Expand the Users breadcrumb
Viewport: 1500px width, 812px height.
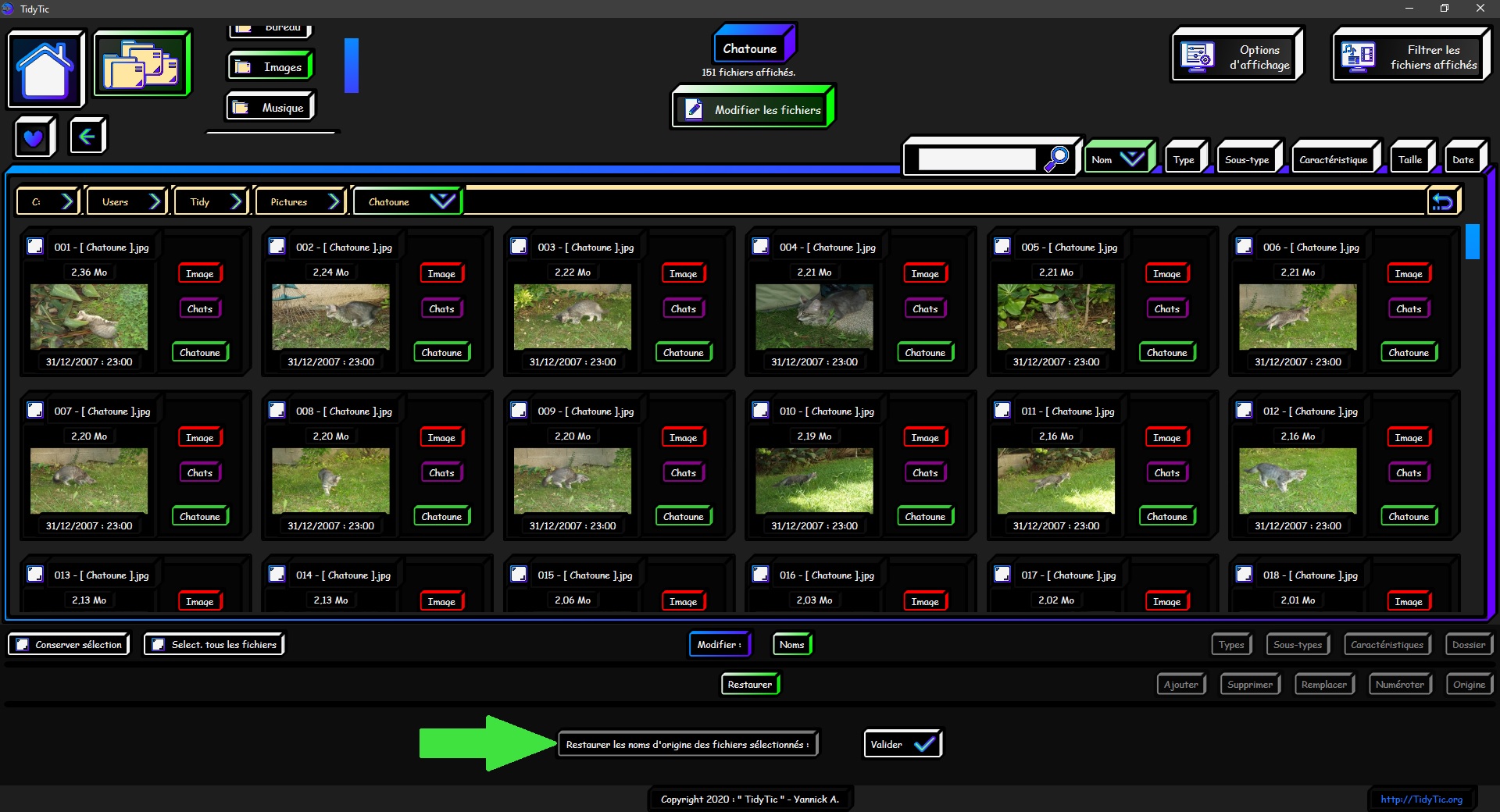(127, 201)
